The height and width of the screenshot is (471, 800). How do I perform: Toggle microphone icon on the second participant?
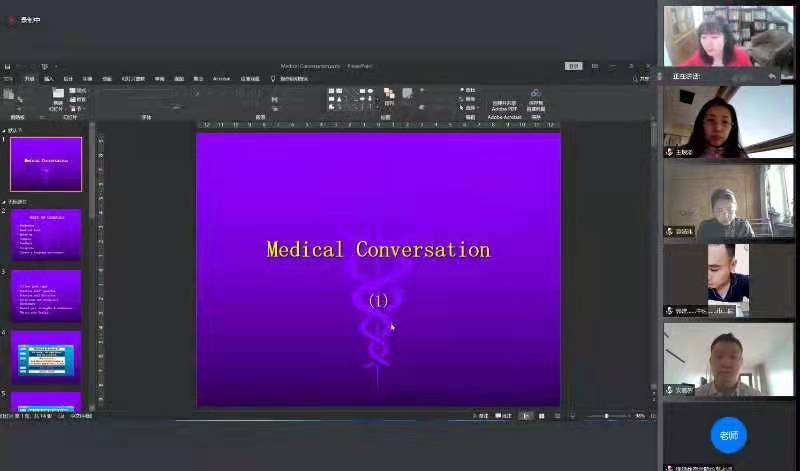[x=671, y=152]
